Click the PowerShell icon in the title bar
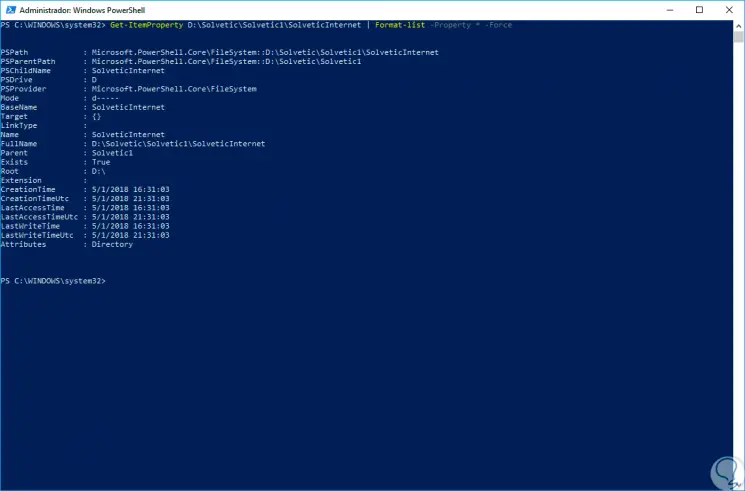The height and width of the screenshot is (491, 745). tap(12, 8)
